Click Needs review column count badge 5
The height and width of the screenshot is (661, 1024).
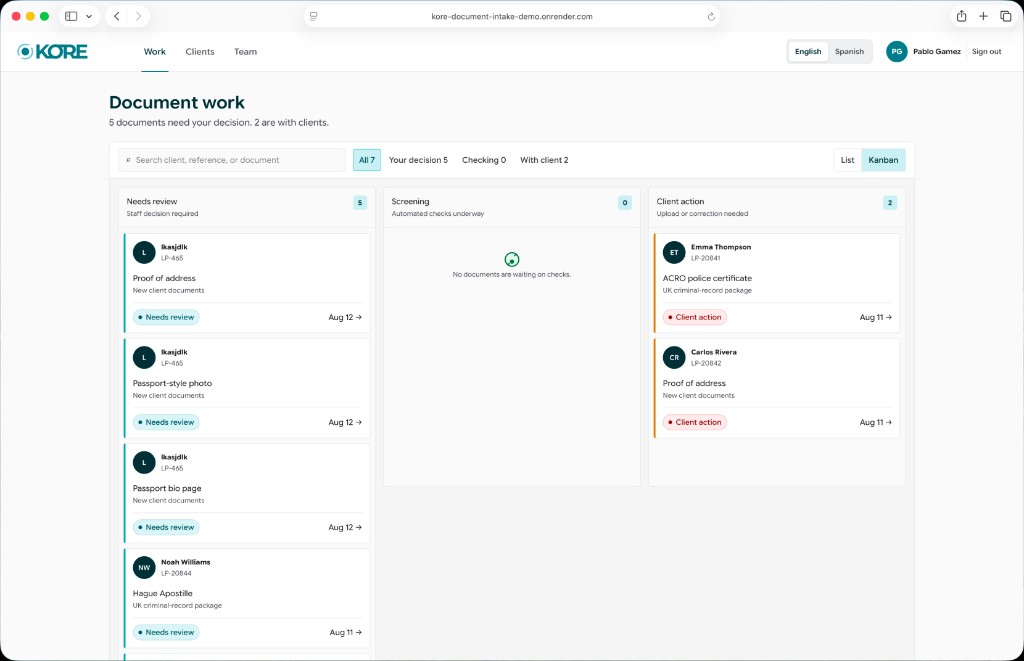pos(360,202)
